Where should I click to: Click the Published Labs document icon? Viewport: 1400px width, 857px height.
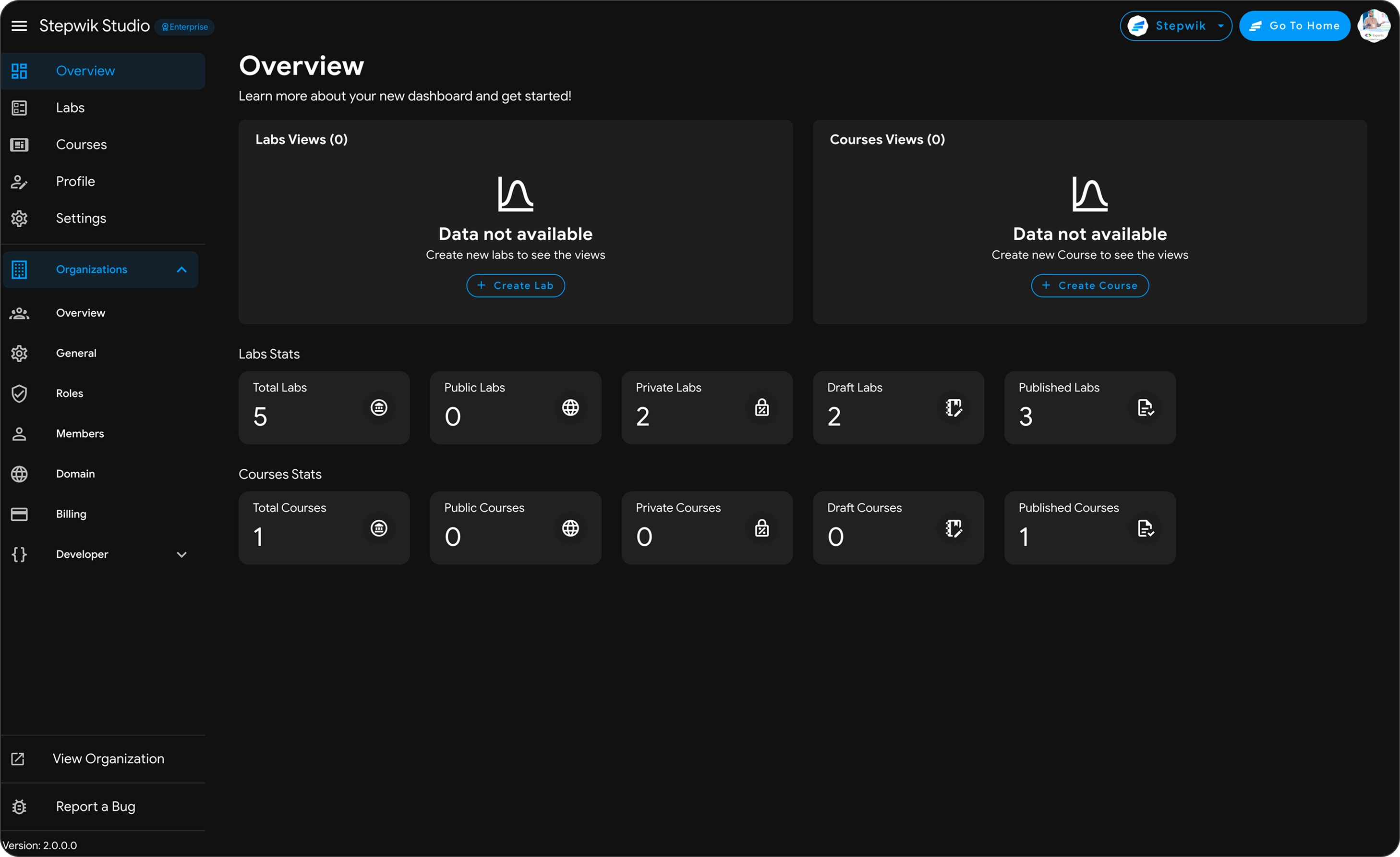pyautogui.click(x=1146, y=408)
